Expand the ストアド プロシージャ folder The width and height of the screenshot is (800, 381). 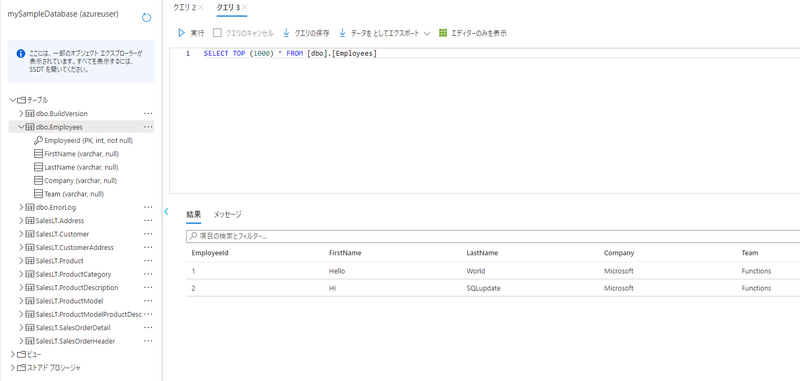12,367
